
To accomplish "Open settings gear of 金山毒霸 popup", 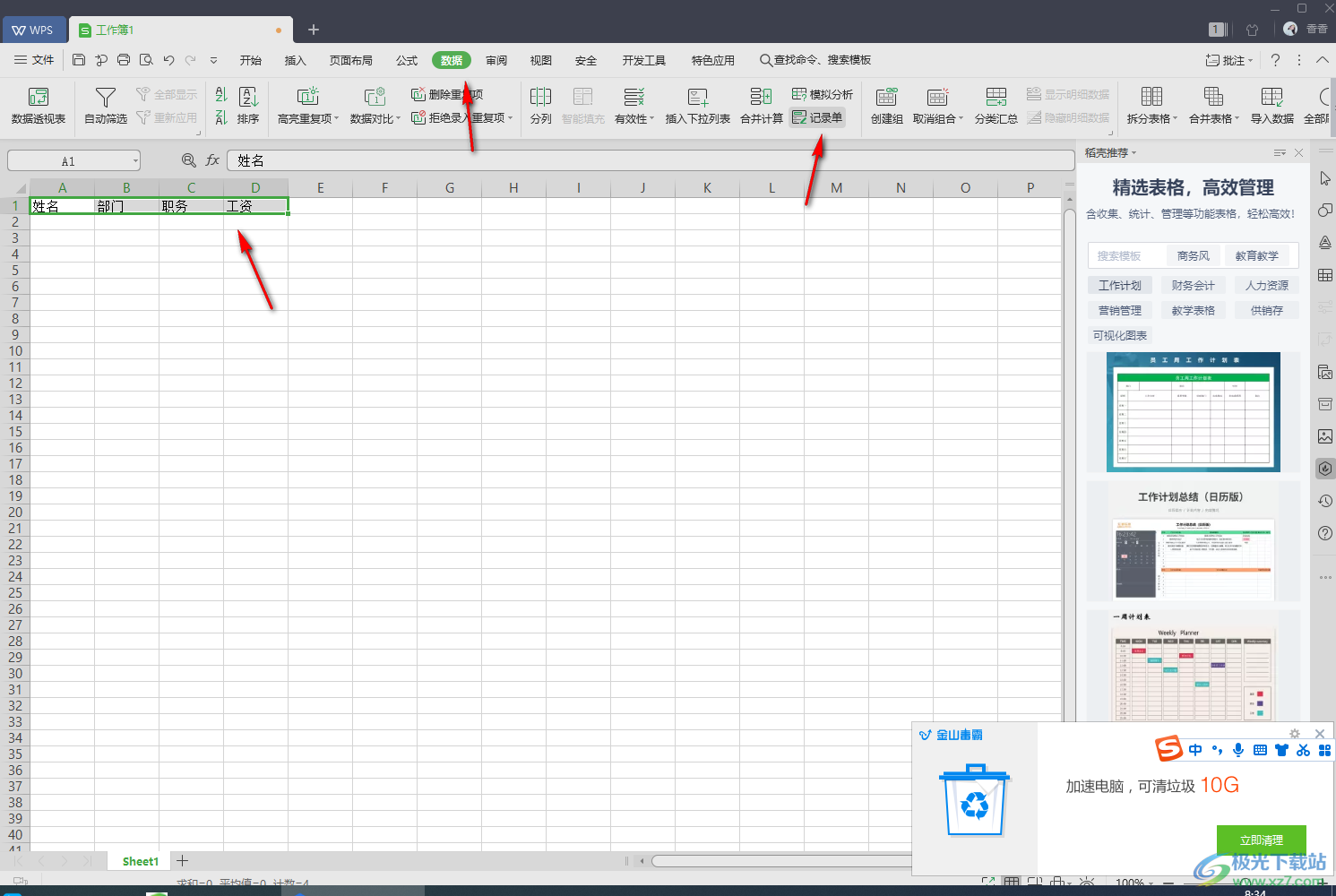I will point(1294,734).
